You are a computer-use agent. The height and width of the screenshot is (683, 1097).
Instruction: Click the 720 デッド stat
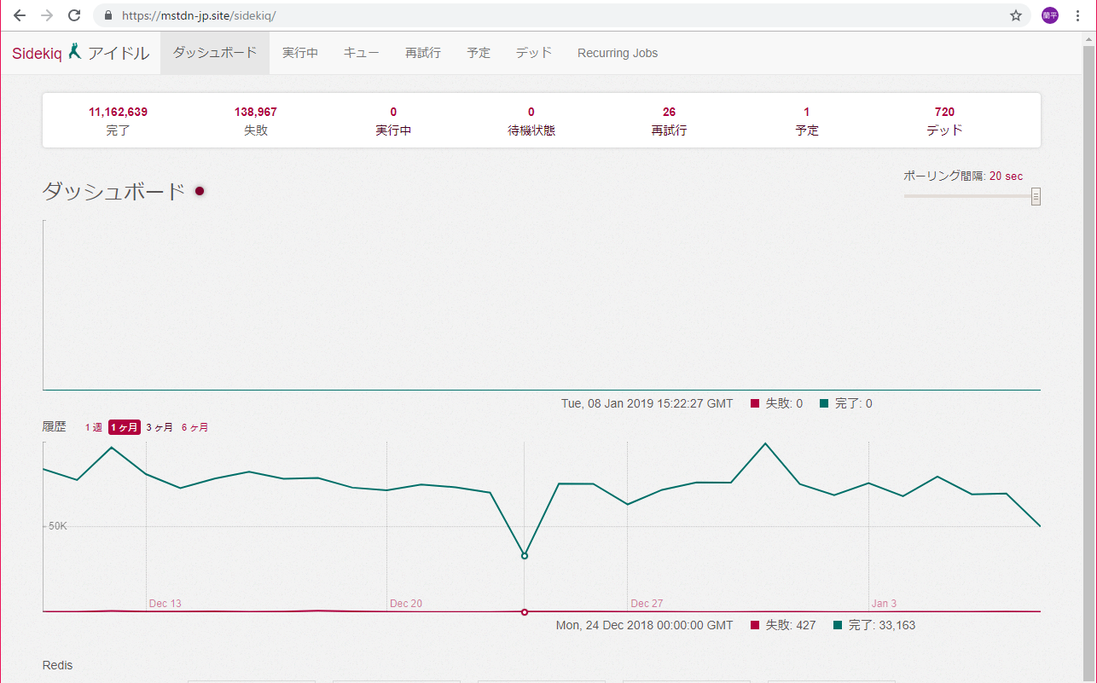click(944, 120)
